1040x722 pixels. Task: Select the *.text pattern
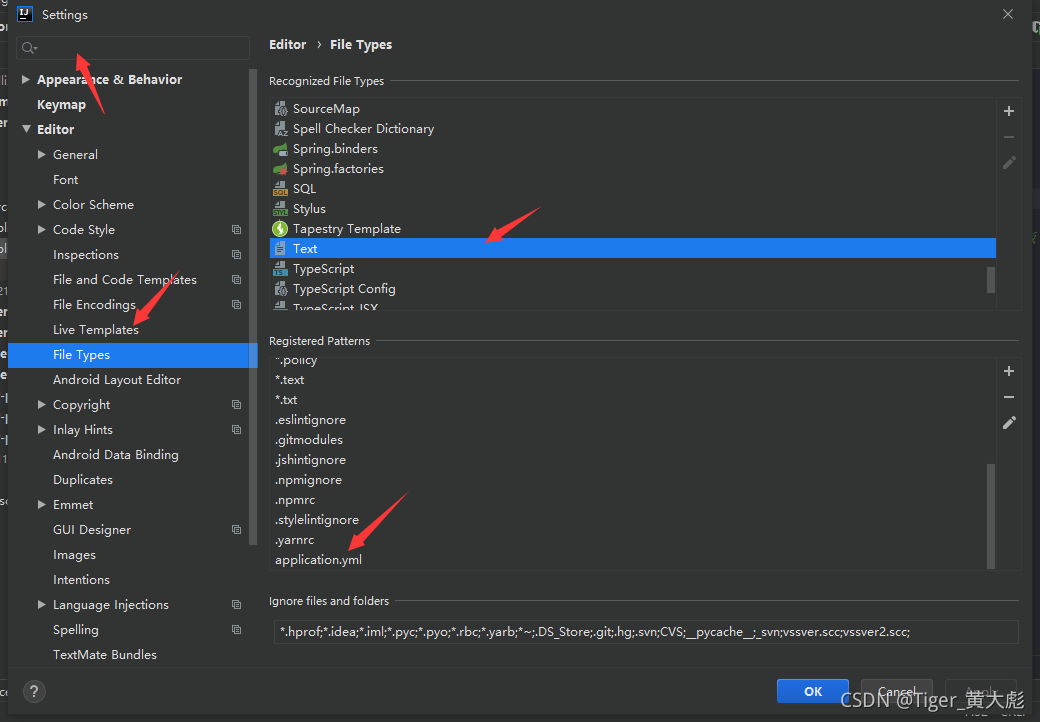289,380
